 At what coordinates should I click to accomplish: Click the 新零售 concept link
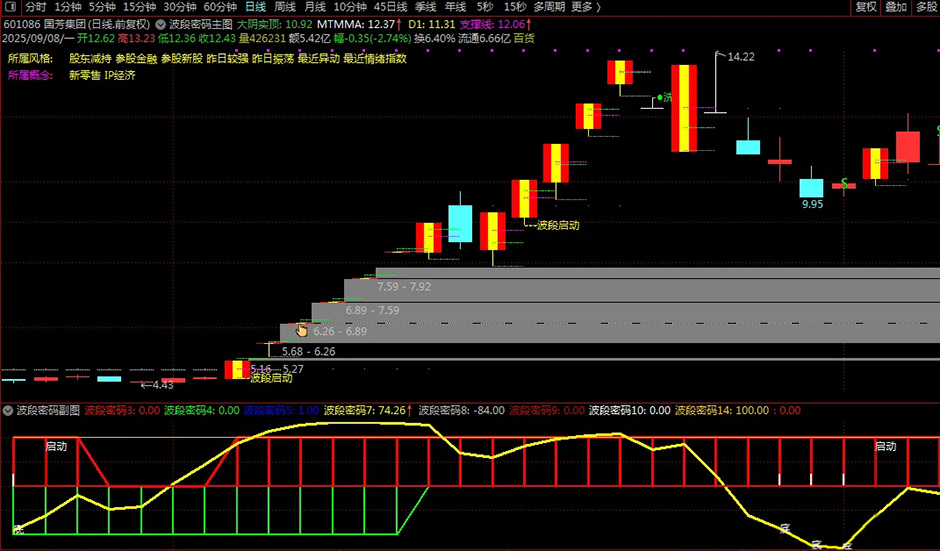click(84, 75)
